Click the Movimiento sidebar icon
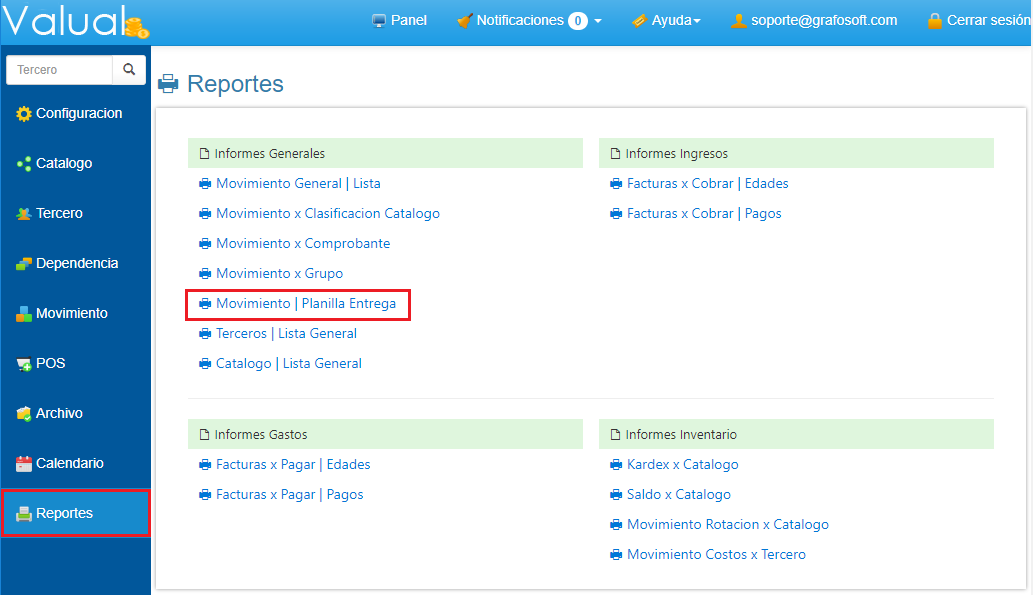Viewport: 1033px width, 595px height. 24,314
